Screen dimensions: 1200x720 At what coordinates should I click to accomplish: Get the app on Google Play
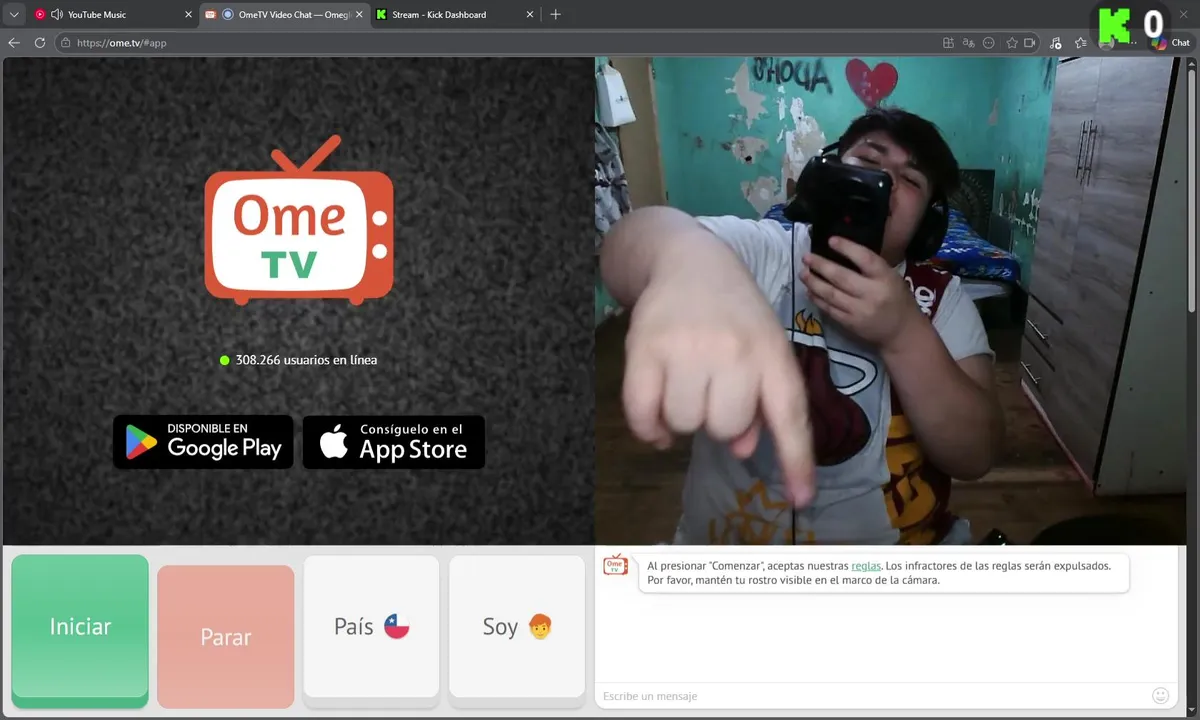203,442
